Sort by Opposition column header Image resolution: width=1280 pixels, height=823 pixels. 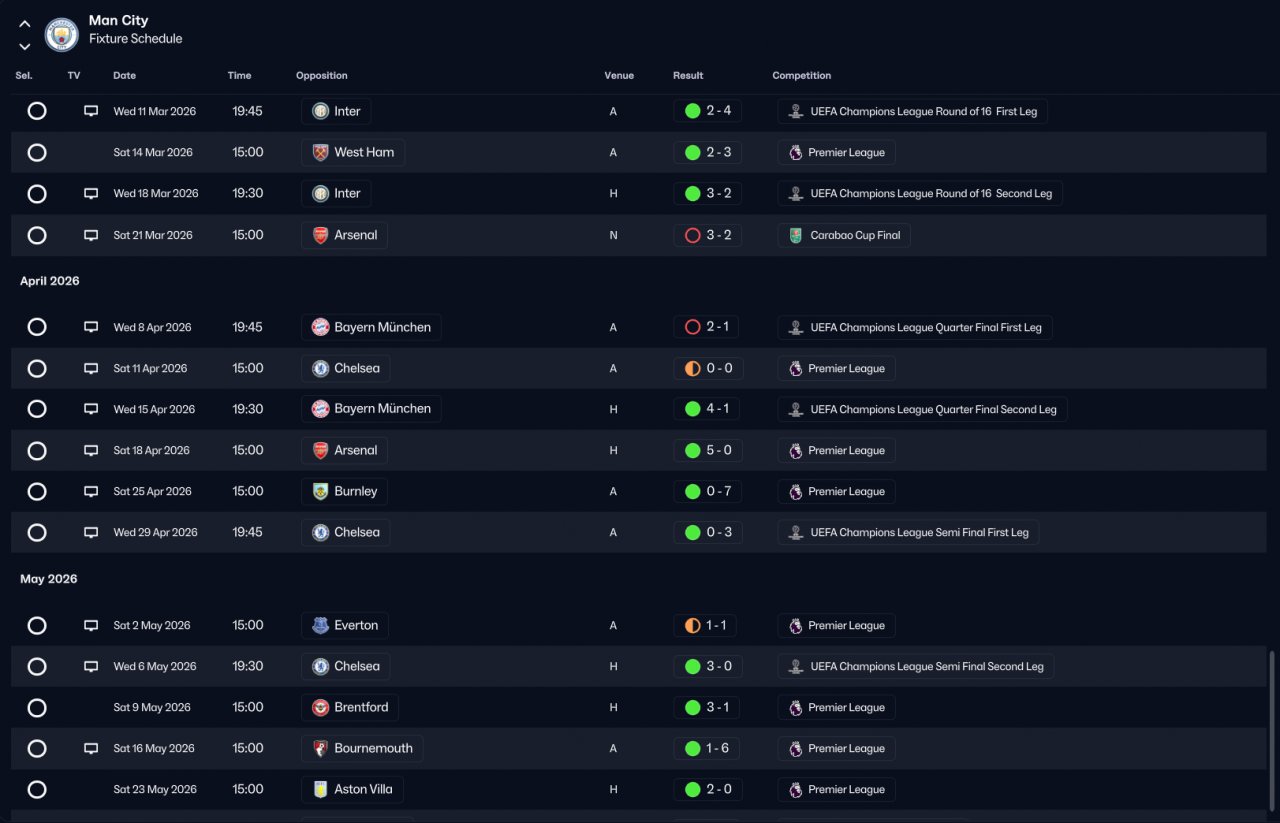322,75
